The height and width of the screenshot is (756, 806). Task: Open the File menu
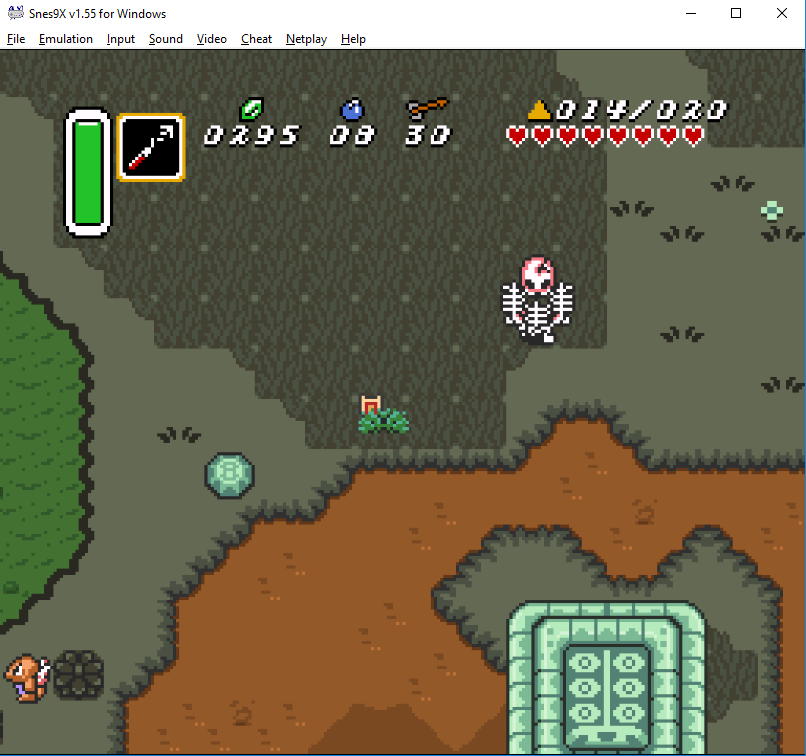coord(15,39)
